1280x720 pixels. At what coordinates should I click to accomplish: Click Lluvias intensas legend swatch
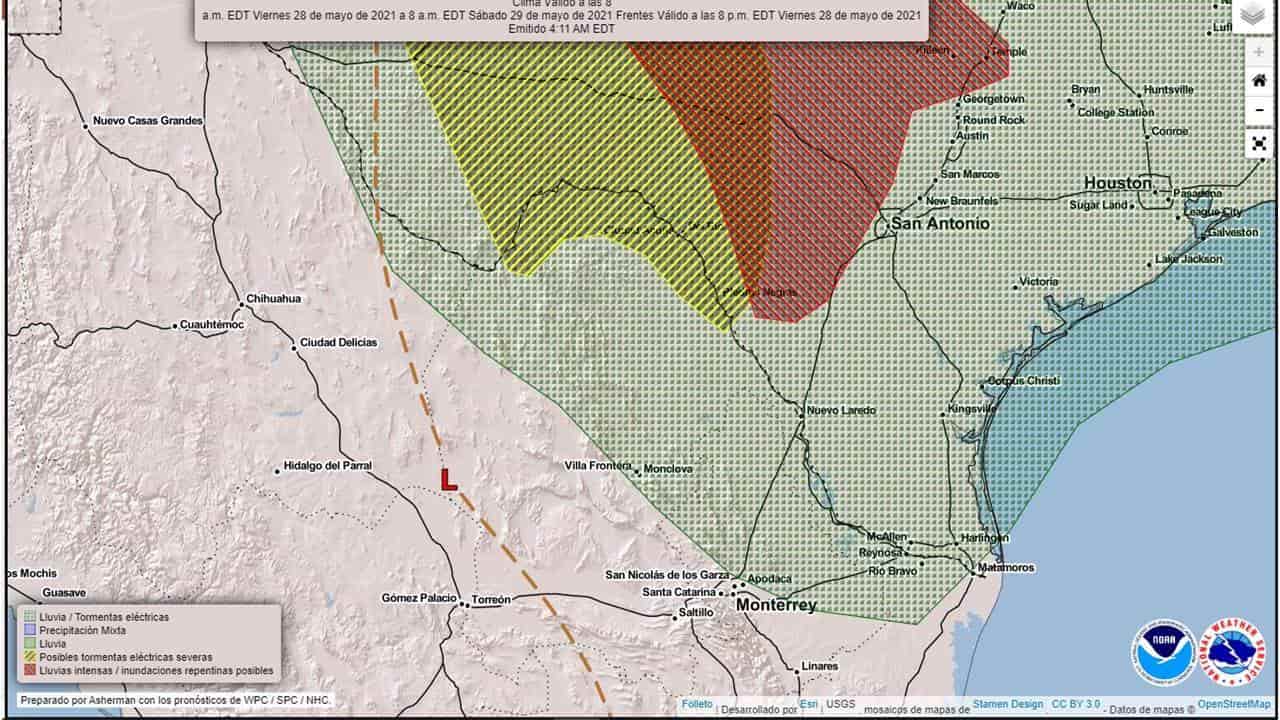click(x=29, y=671)
